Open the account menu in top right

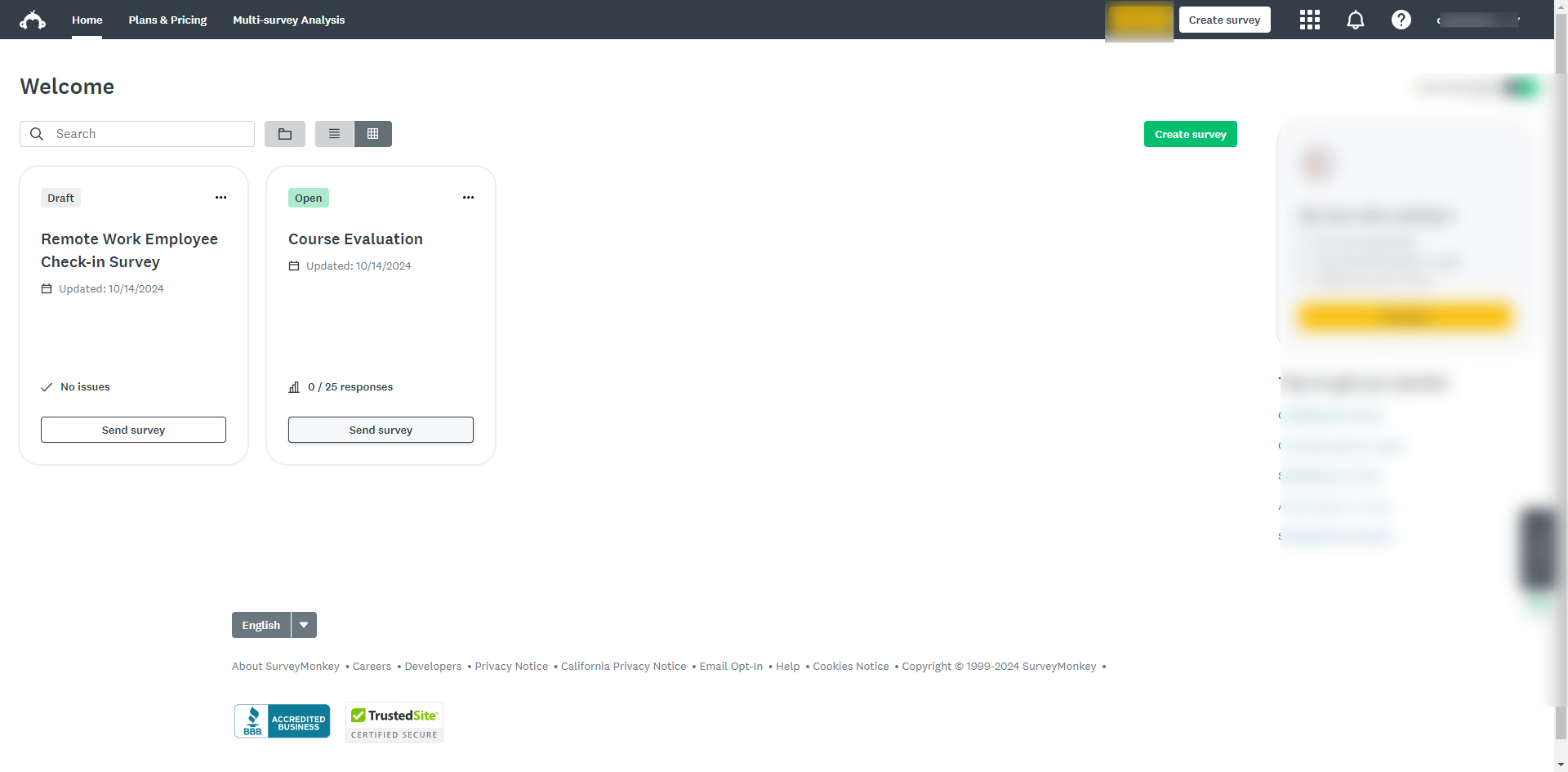click(x=1480, y=20)
